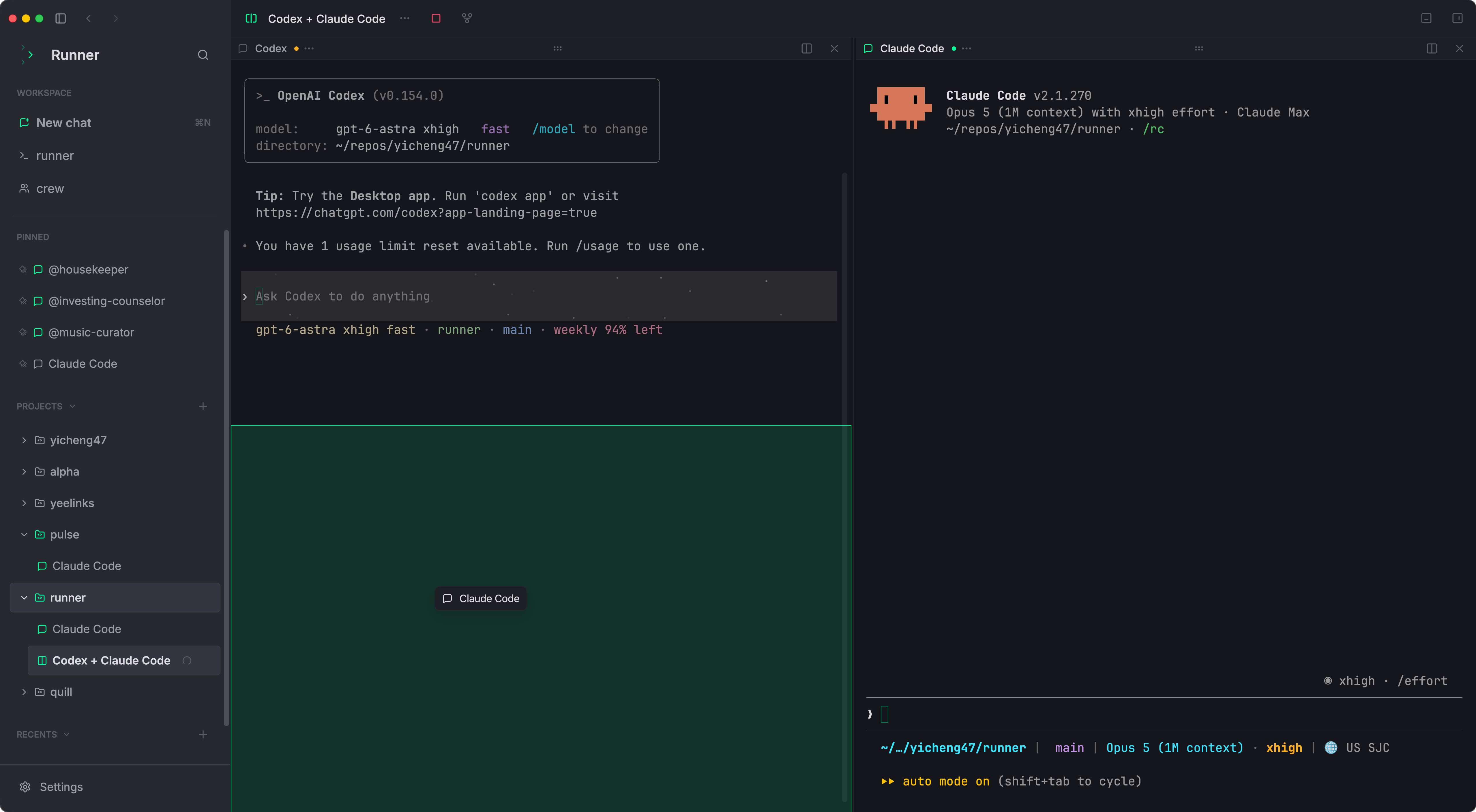Click into the Claude Code prompt input
This screenshot has width=1476, height=812.
tap(1164, 714)
